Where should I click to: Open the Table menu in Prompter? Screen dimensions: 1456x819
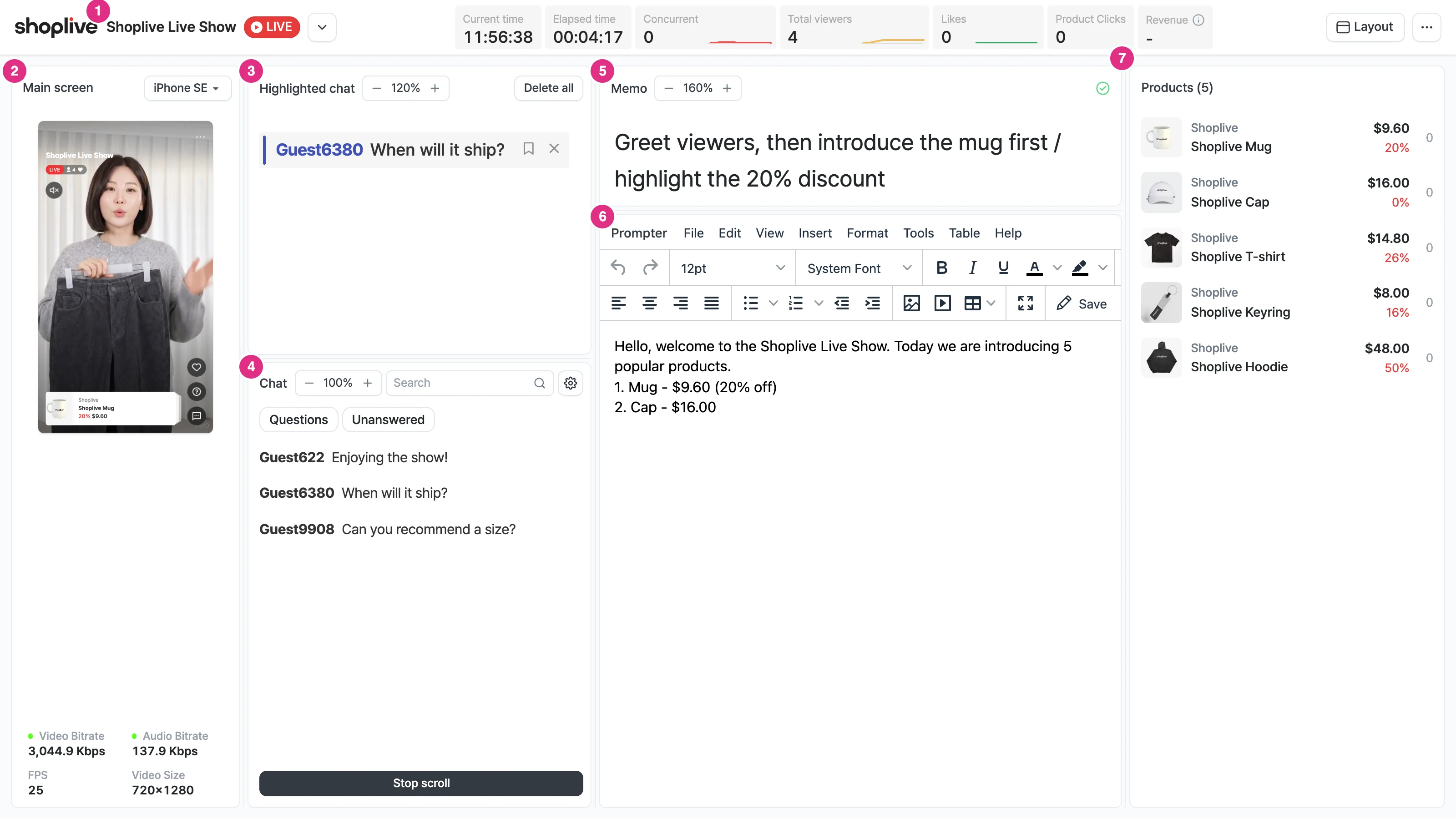click(964, 233)
